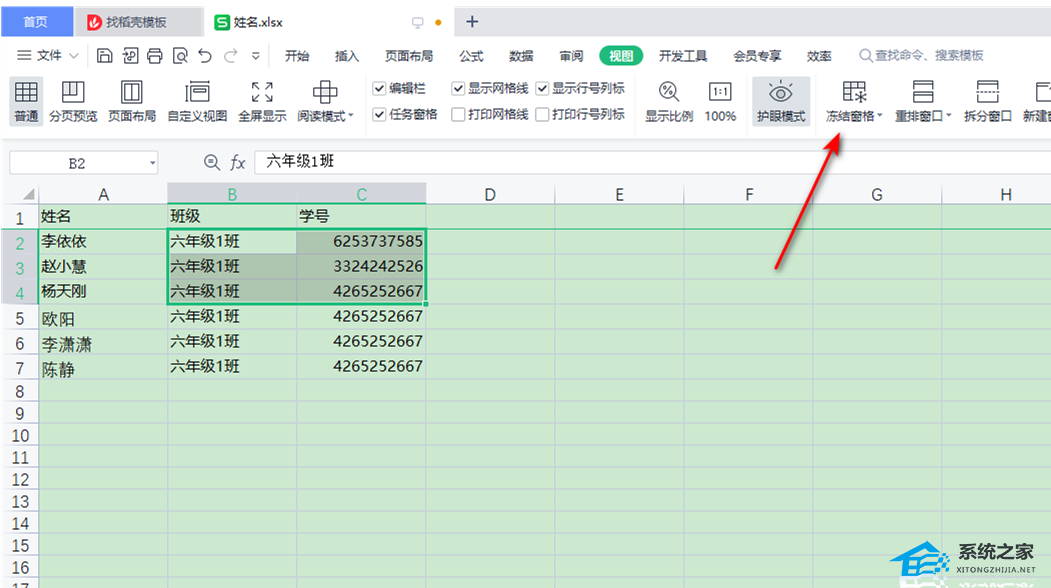Click the new tab plus button
This screenshot has width=1051, height=588.
click(473, 22)
